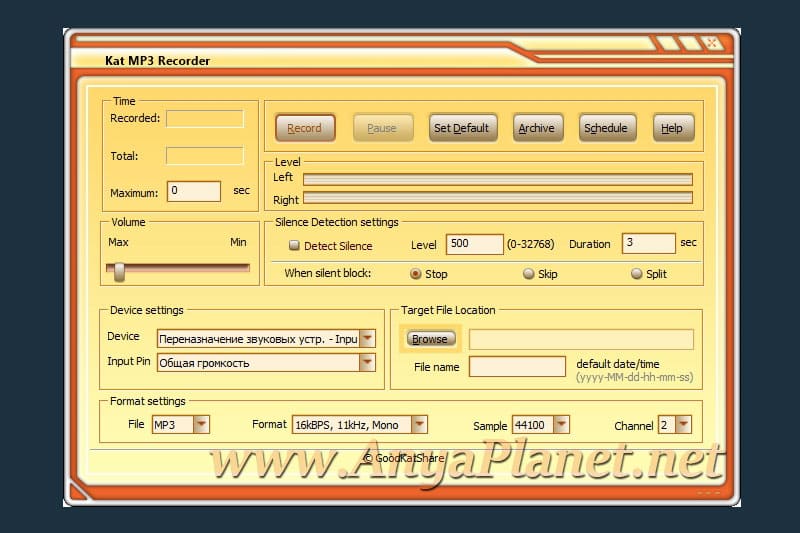Open the Format 16kBPS dropdown
The image size is (800, 533).
419,424
